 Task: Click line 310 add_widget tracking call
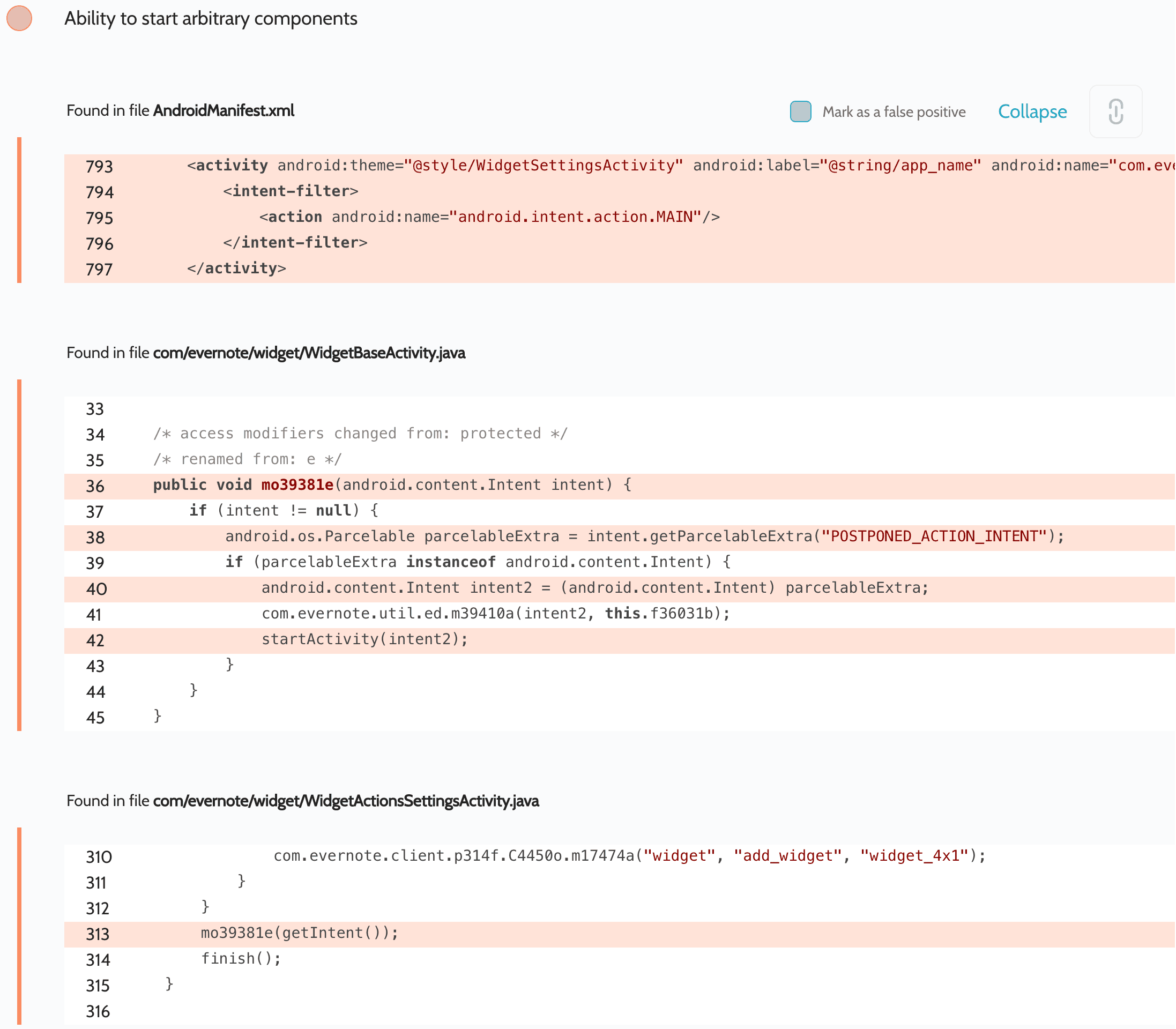tap(629, 855)
